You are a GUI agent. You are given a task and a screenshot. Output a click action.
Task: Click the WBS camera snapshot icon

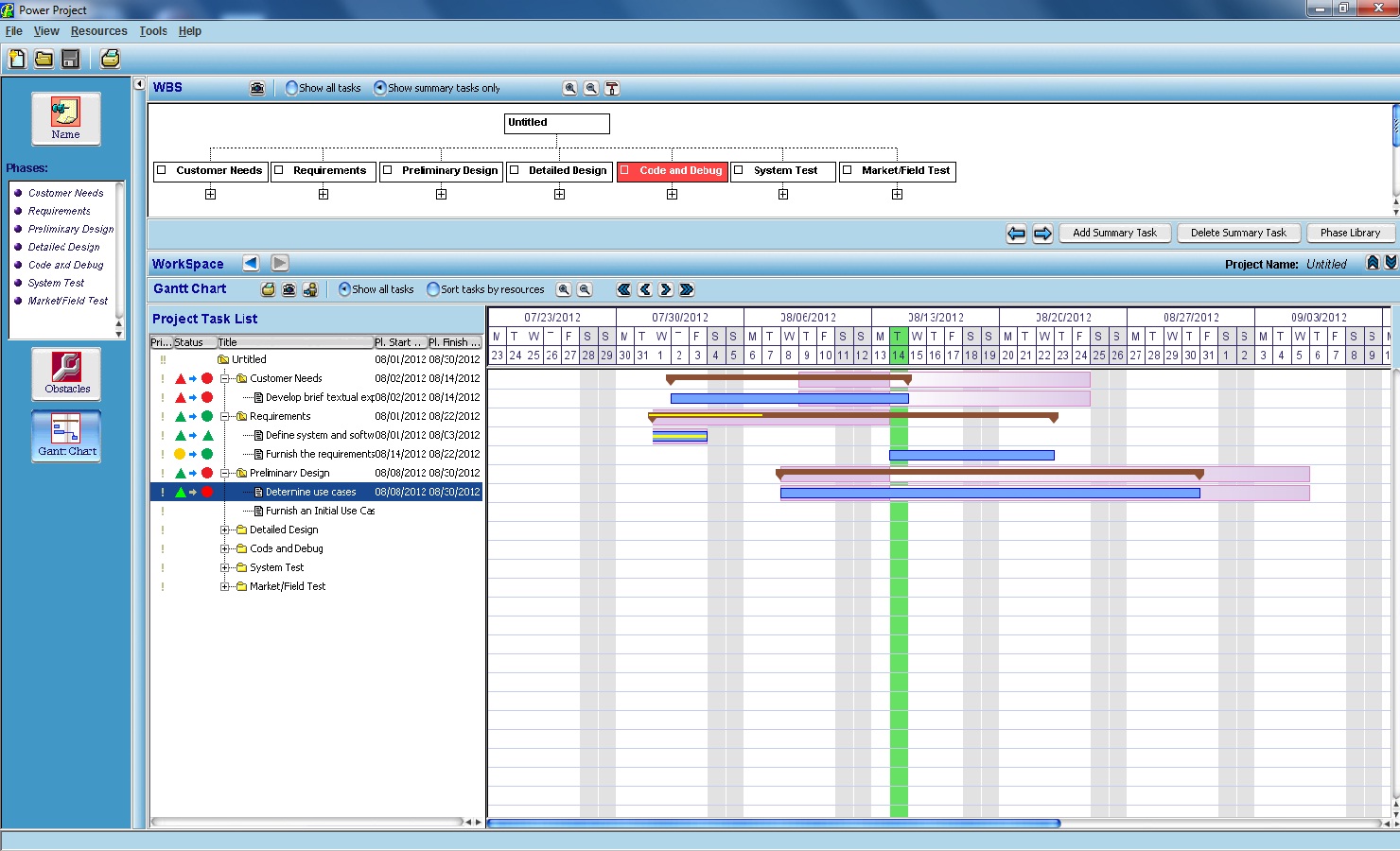tap(257, 88)
